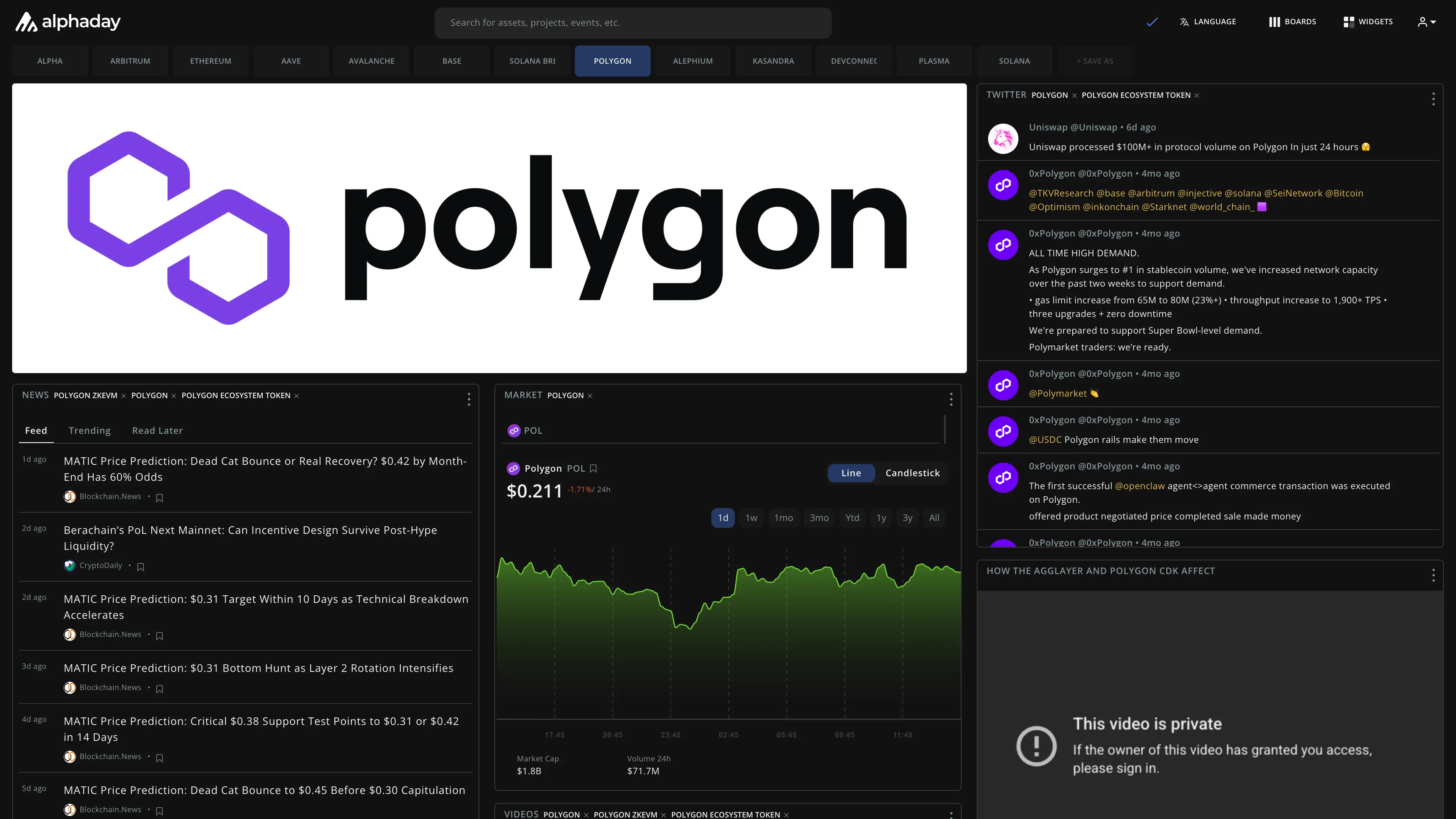1456x819 pixels.
Task: Switch to the Arbitrum board tab
Action: 130,61
